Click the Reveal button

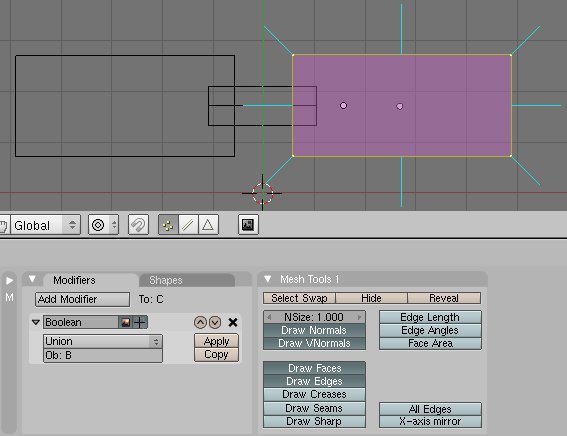(444, 298)
